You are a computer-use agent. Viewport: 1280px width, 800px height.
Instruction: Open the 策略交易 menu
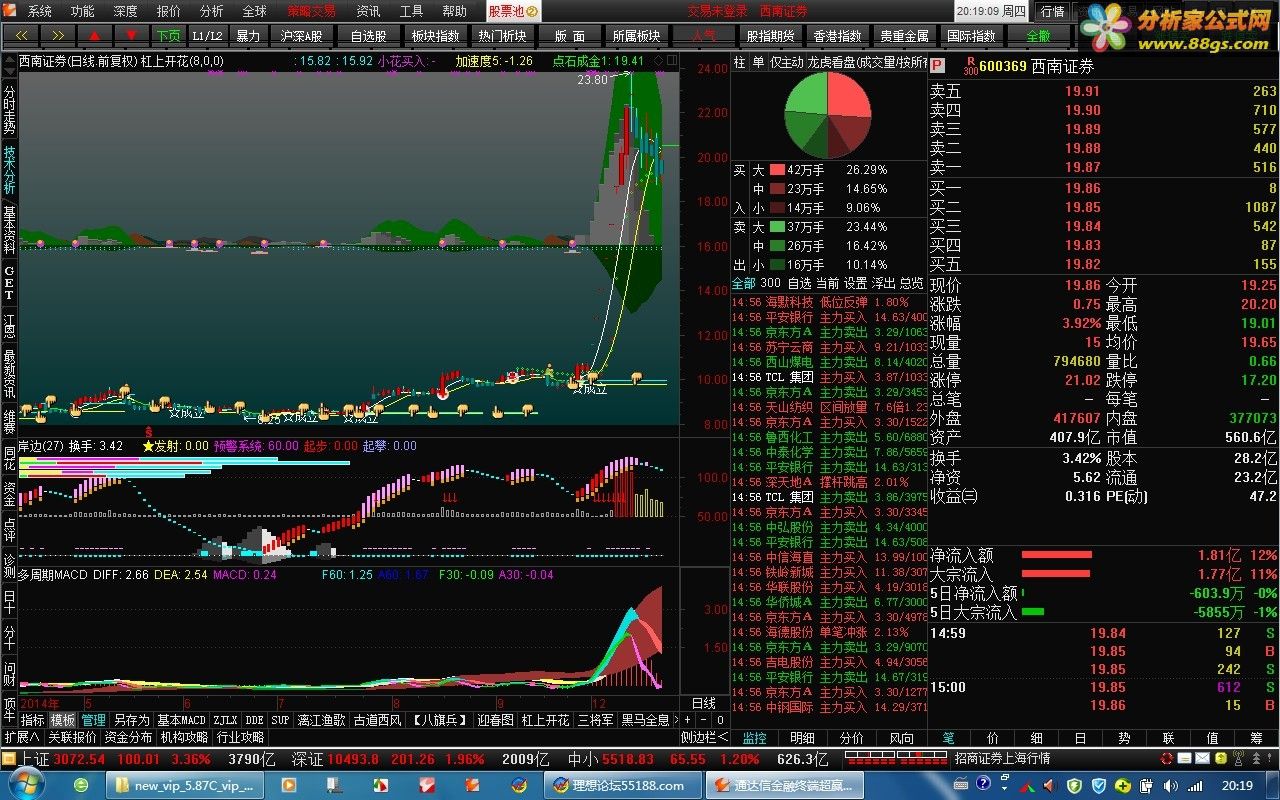point(311,11)
